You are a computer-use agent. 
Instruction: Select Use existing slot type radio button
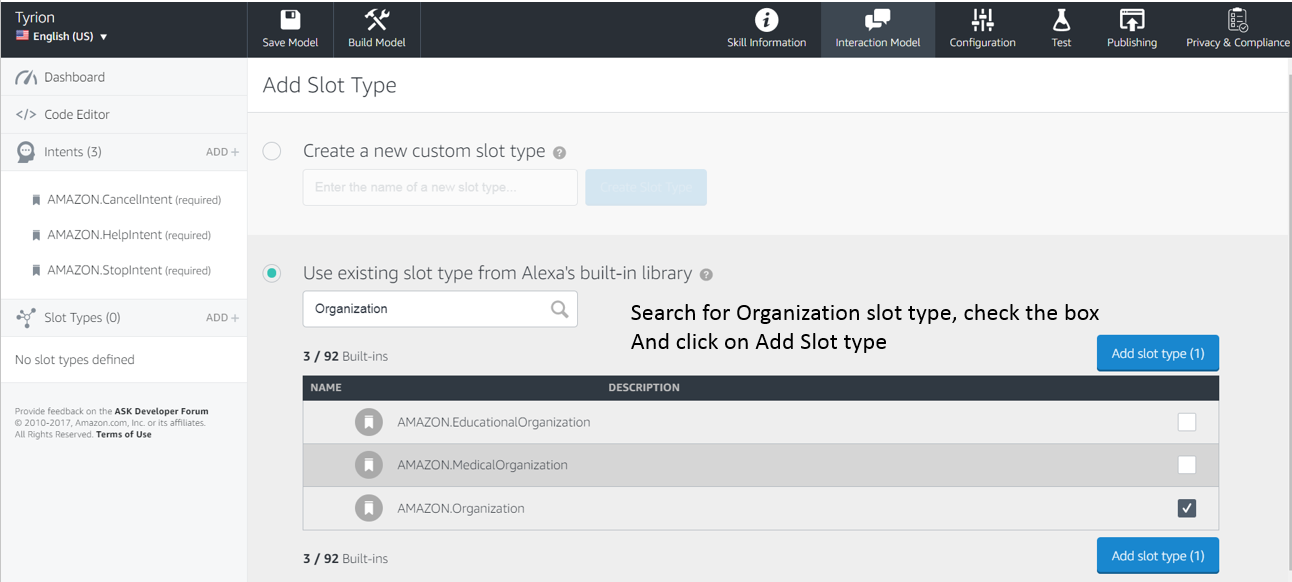272,273
